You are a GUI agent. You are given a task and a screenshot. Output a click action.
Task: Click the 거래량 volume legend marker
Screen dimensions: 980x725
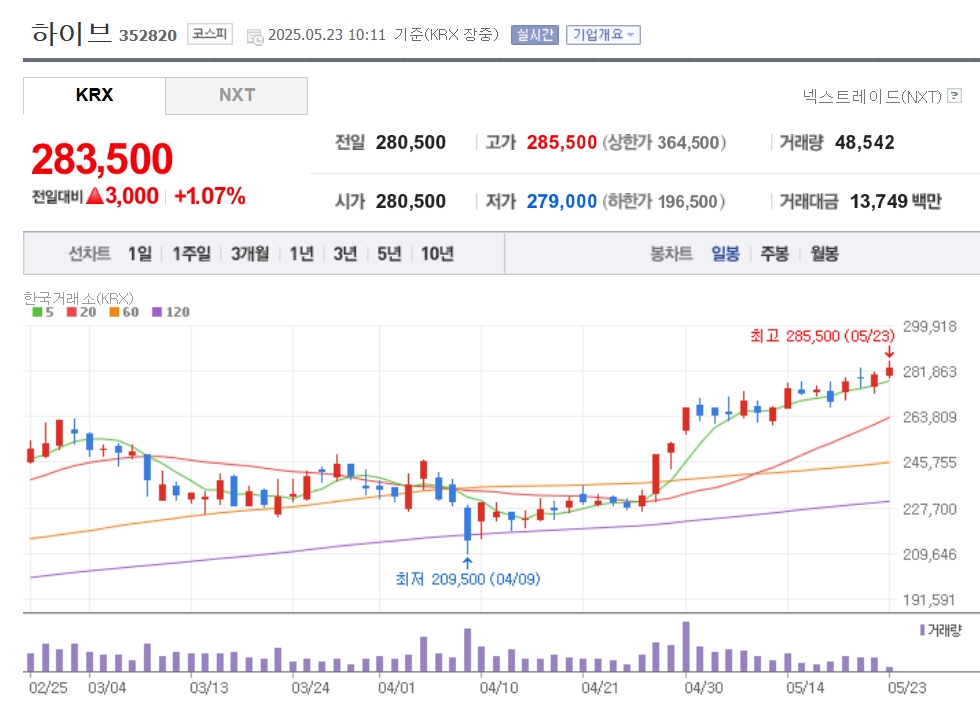(x=922, y=630)
